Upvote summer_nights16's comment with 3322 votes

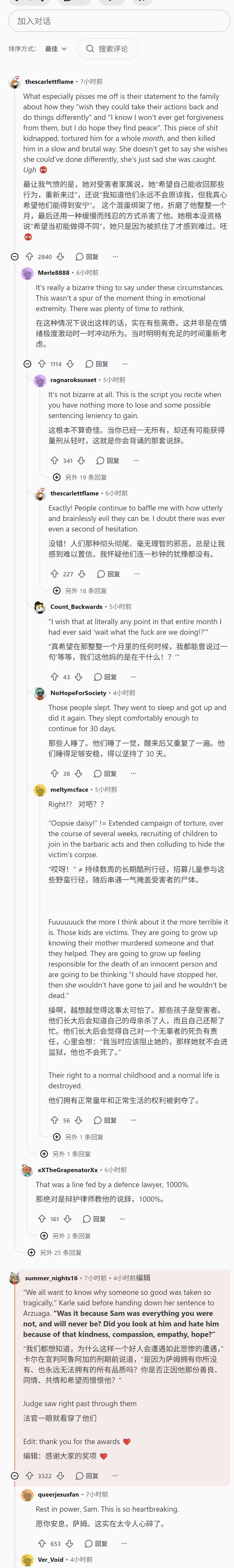tap(29, 1476)
